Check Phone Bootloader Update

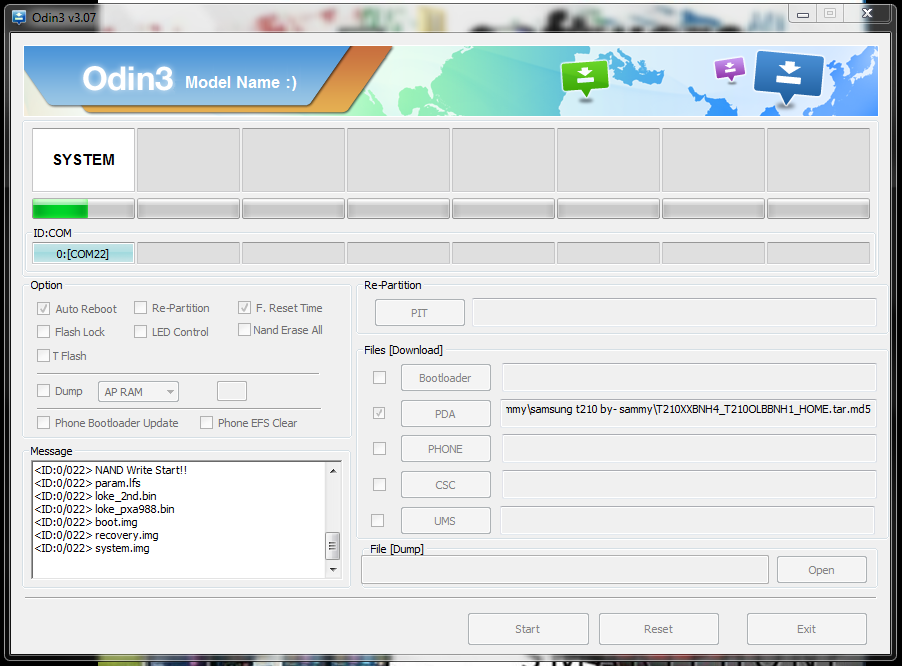[43, 423]
